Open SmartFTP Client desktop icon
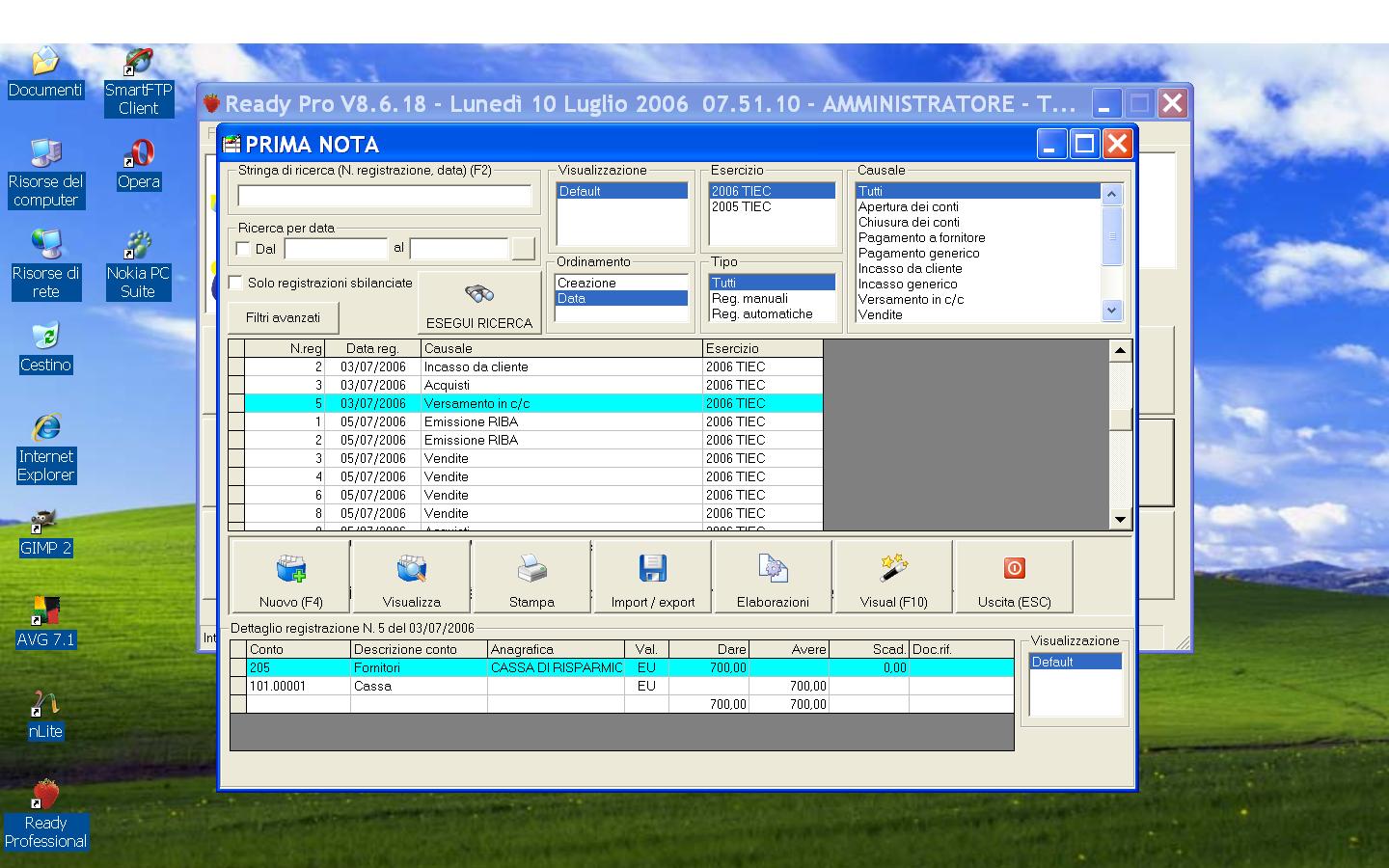 click(139, 82)
